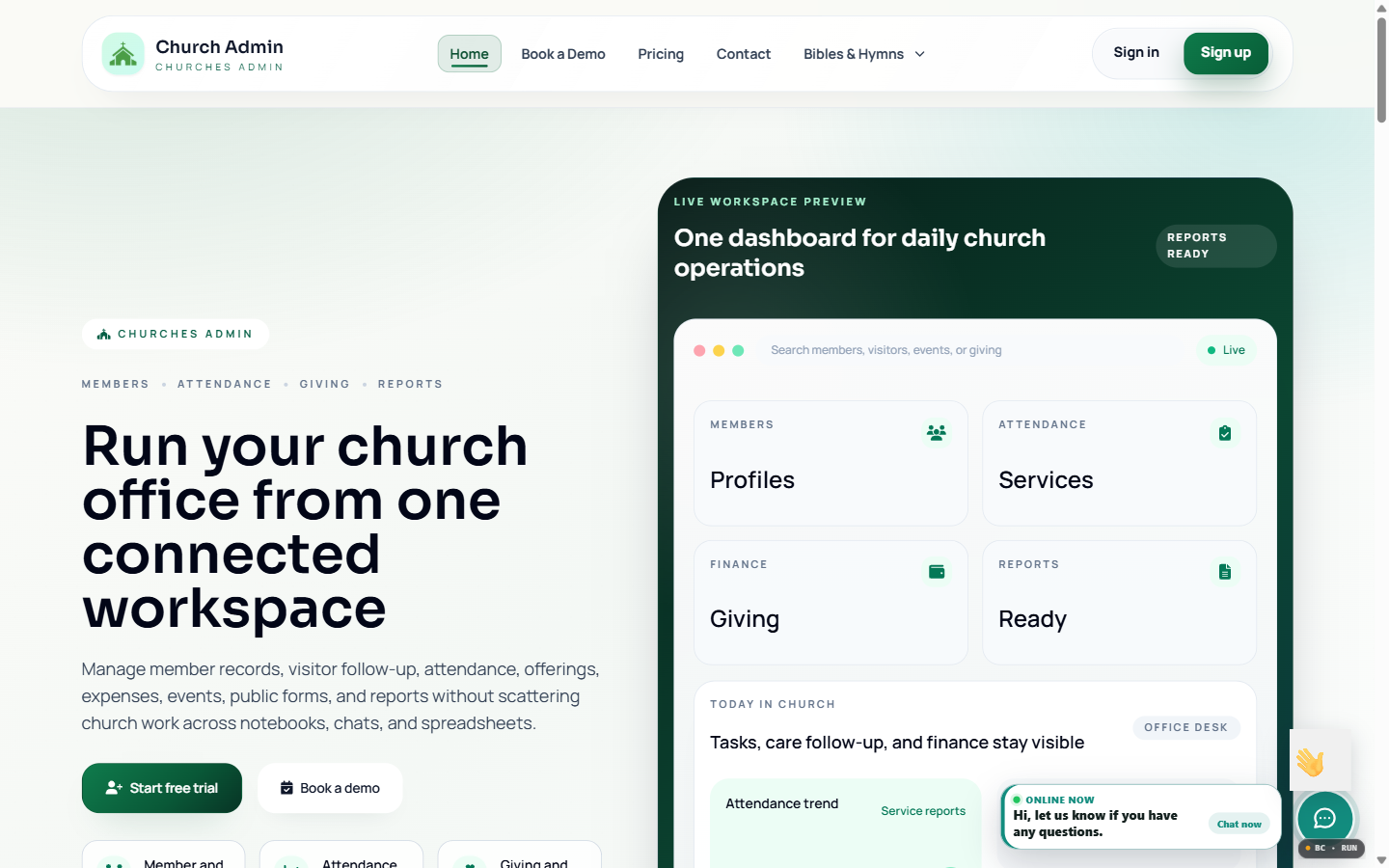
Task: Open the Service reports link
Action: [923, 811]
